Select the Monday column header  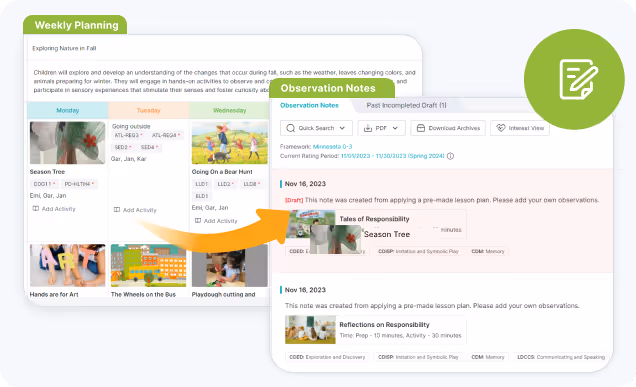[68, 110]
